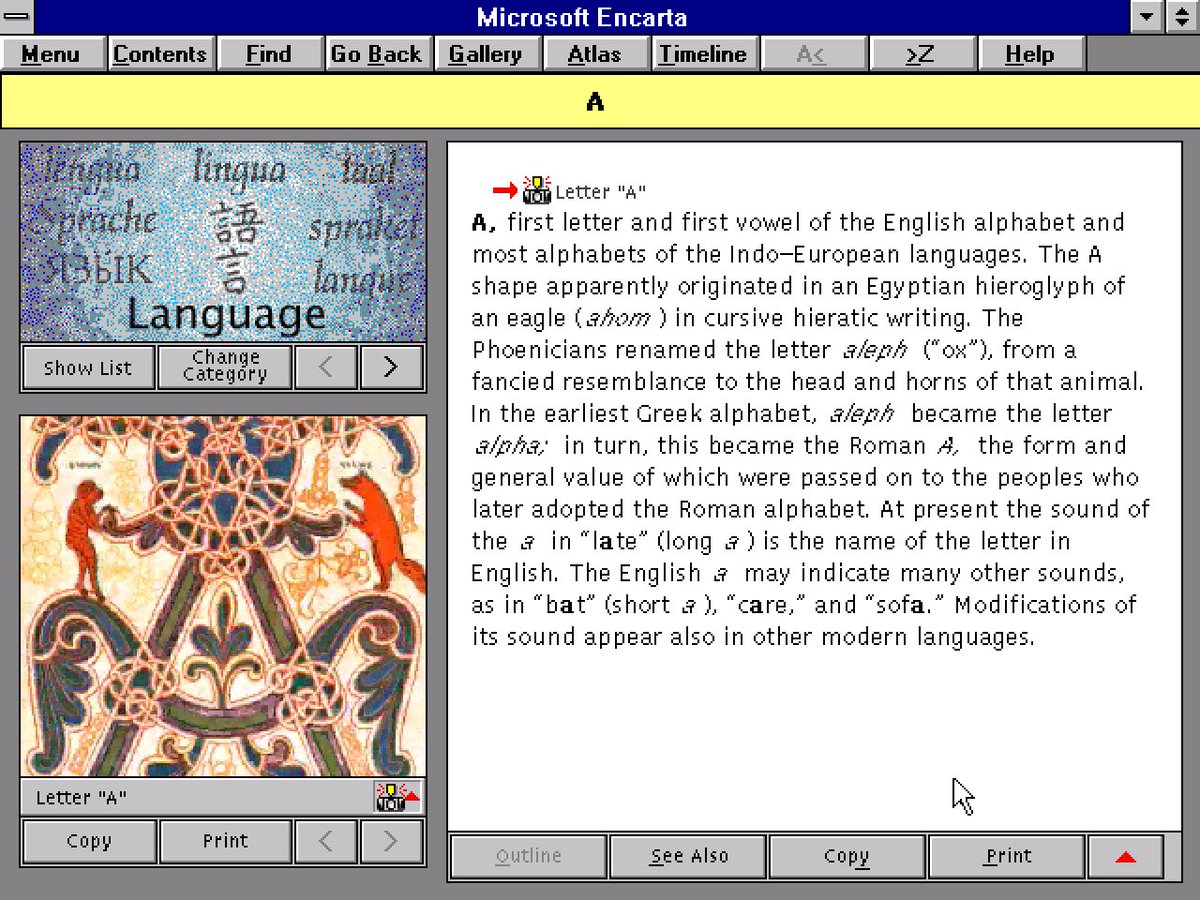This screenshot has width=1200, height=900.
Task: Click the Letter "A" caption above article text
Action: click(601, 192)
